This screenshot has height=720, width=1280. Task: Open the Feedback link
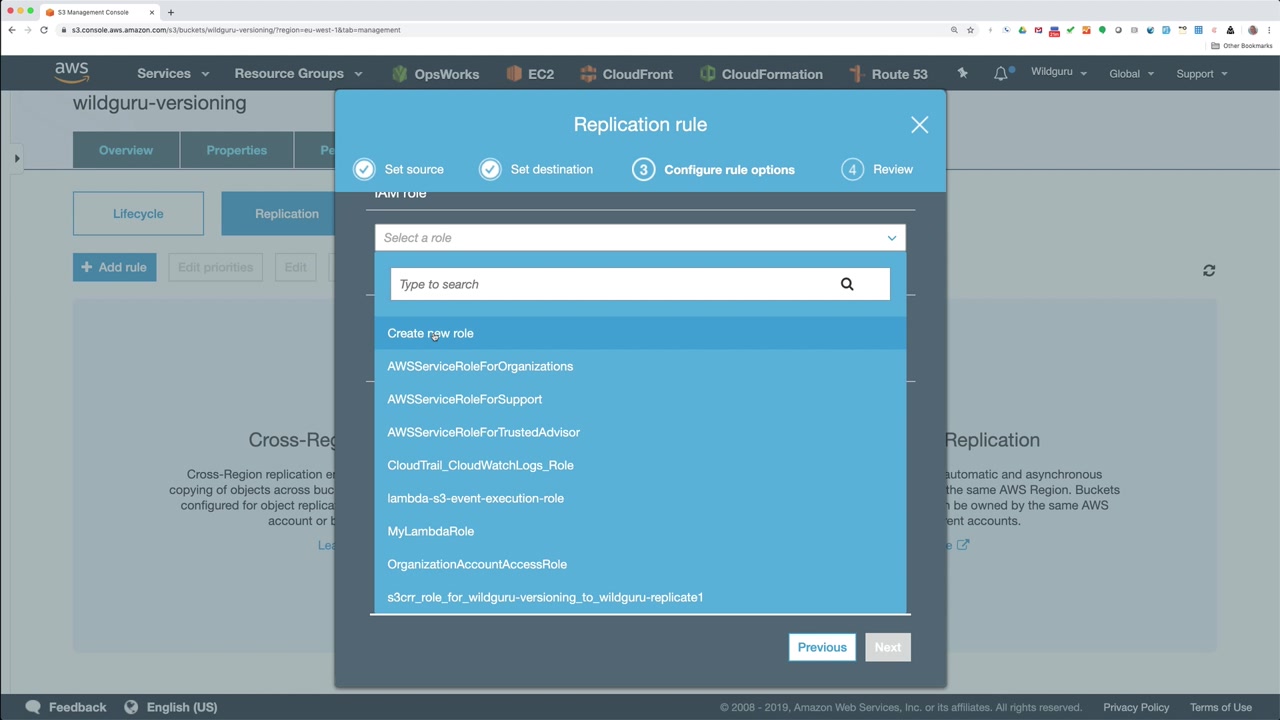[66, 707]
